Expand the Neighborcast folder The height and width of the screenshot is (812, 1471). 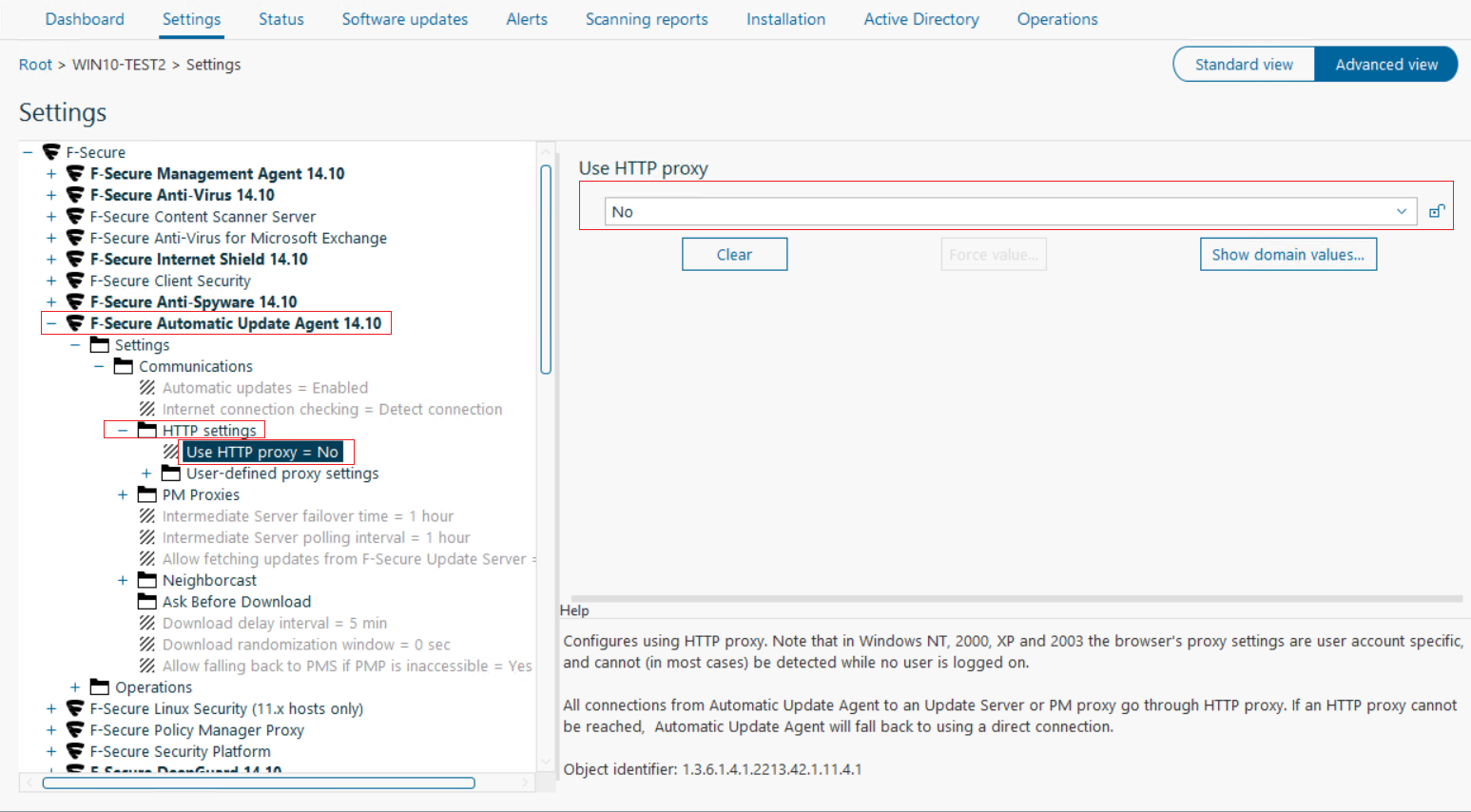pos(123,580)
